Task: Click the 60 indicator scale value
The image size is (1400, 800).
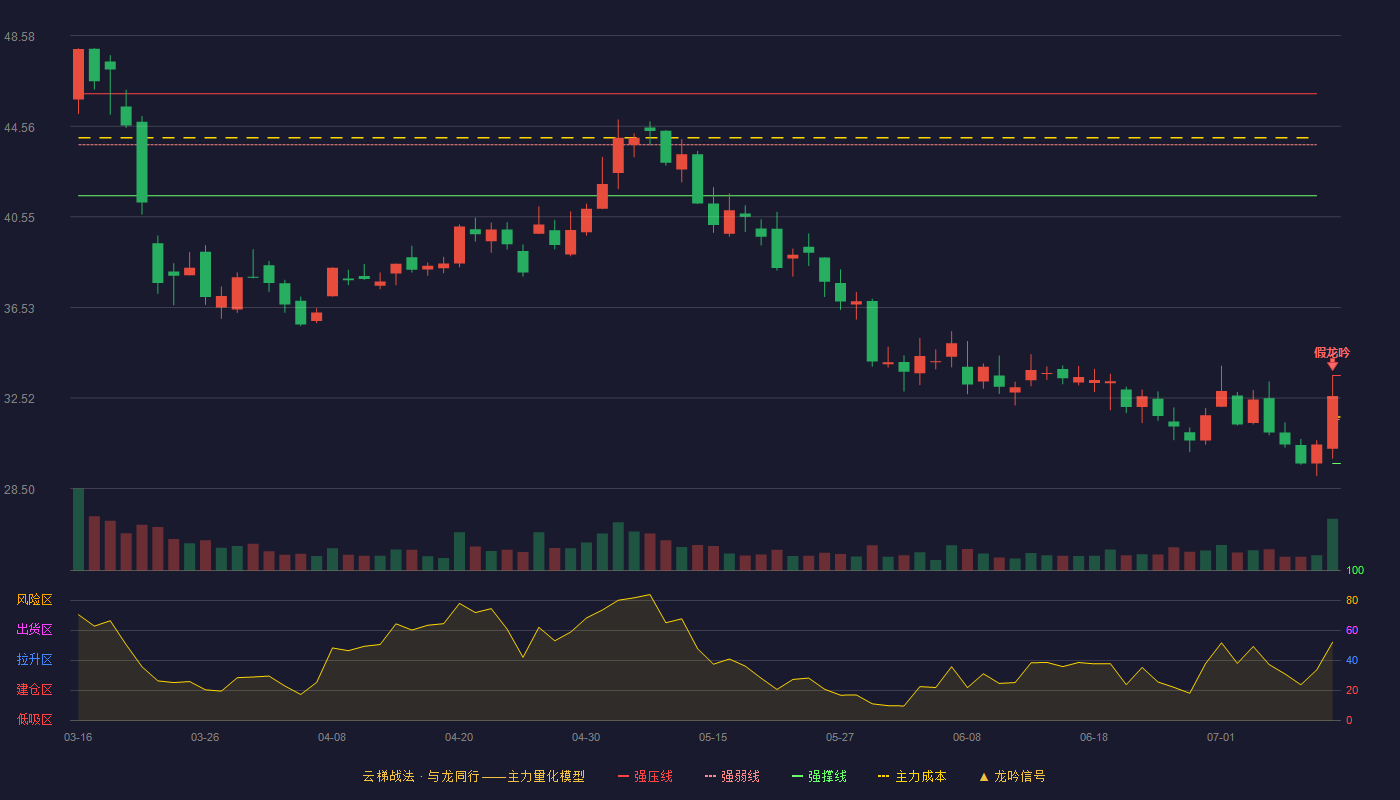Action: click(1352, 630)
